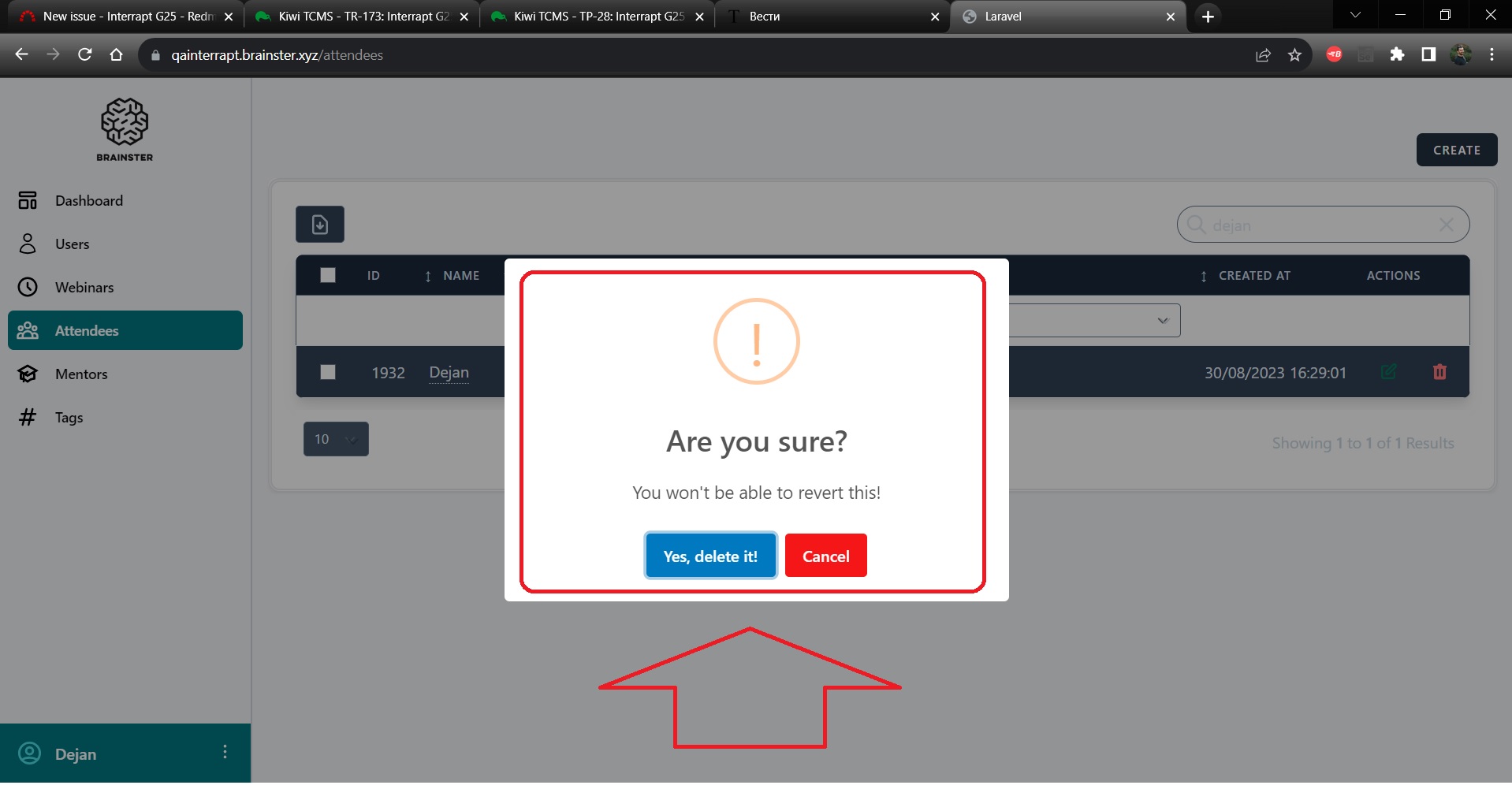Go to Mentors in the sidebar

click(81, 374)
